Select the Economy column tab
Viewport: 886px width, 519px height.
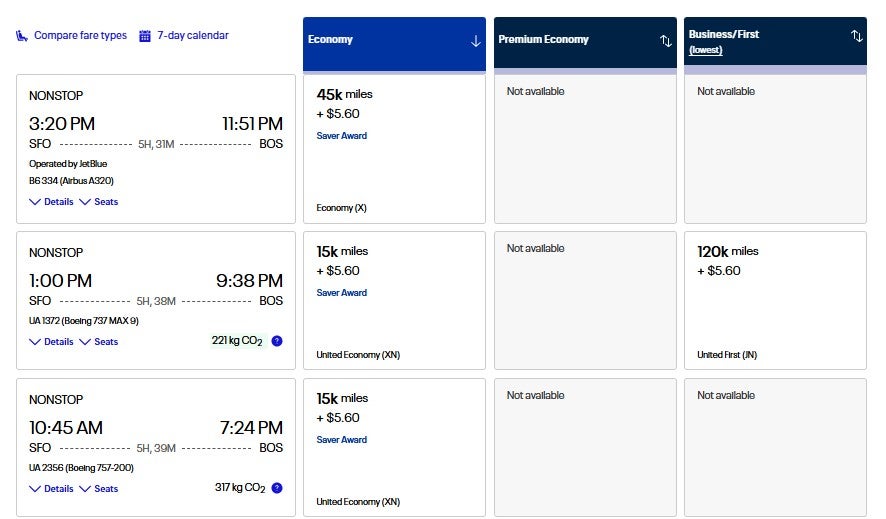(380, 41)
